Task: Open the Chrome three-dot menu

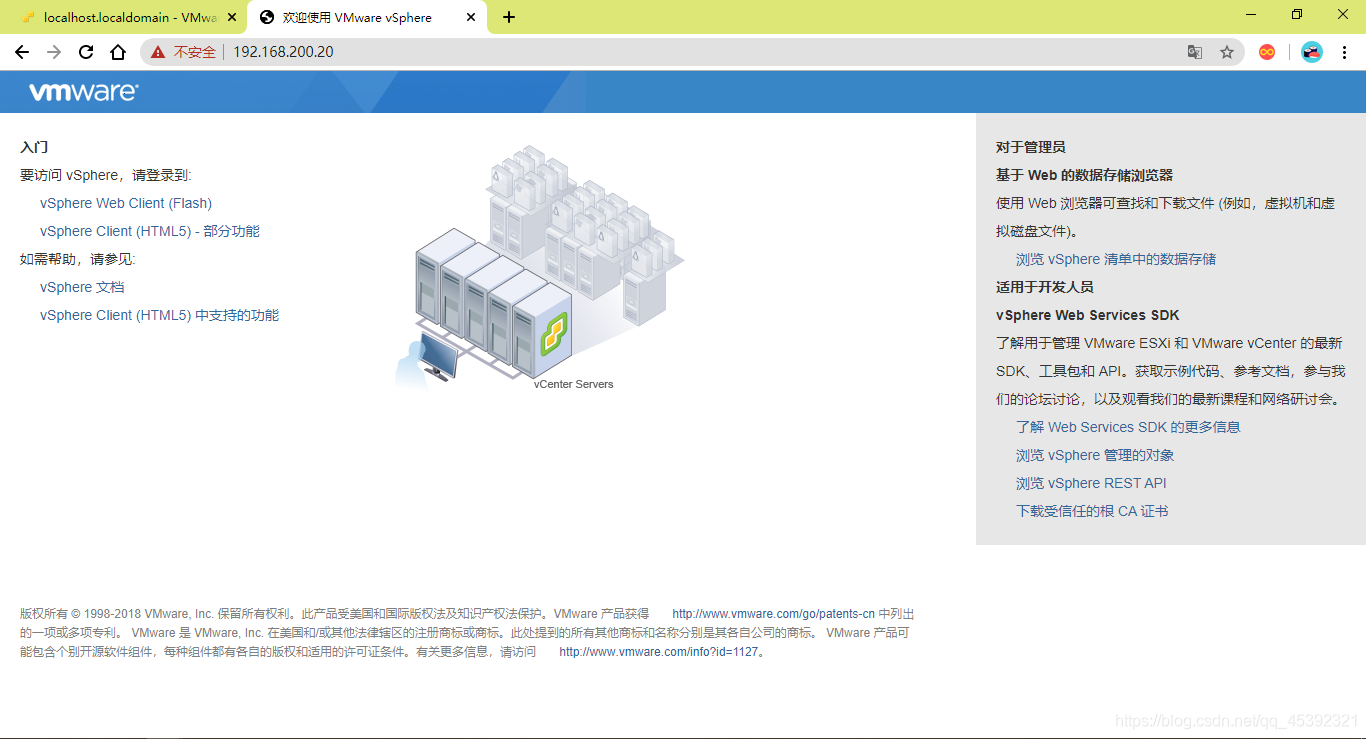Action: pyautogui.click(x=1345, y=52)
